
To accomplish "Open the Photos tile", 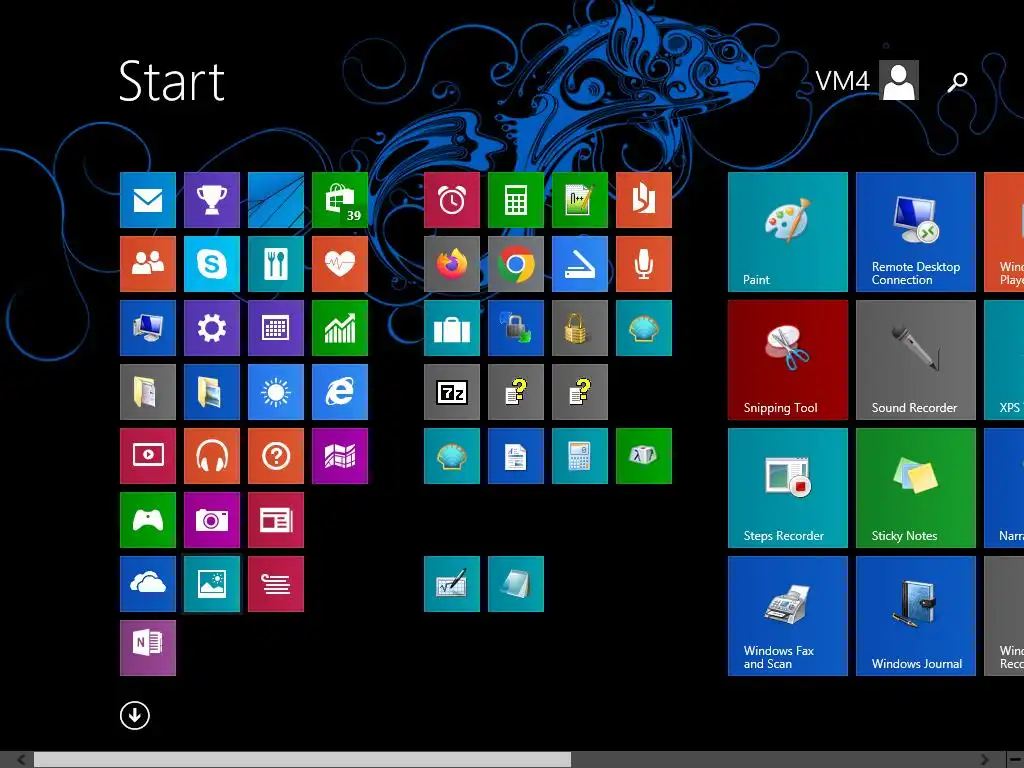I will click(x=212, y=584).
